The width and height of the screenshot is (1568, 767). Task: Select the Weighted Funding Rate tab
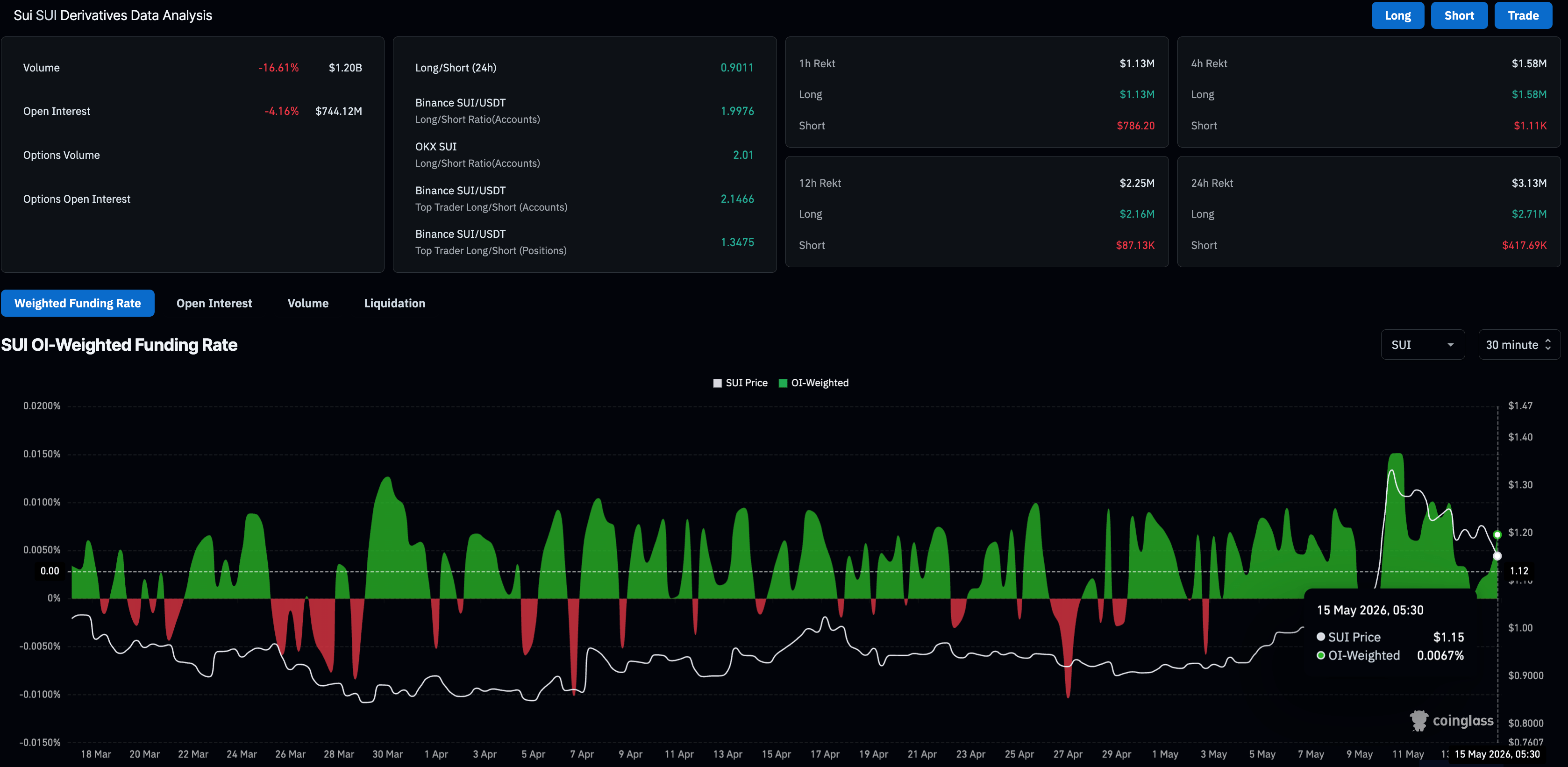(x=78, y=303)
